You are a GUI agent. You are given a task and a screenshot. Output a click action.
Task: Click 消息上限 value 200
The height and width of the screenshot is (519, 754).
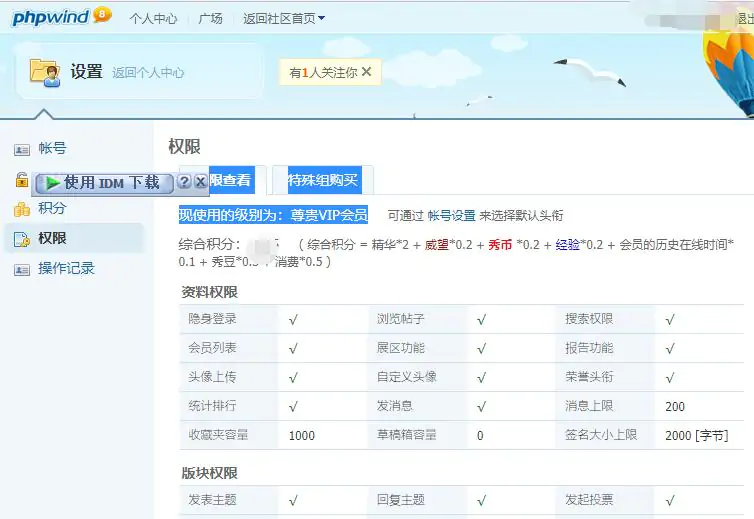[x=675, y=407]
